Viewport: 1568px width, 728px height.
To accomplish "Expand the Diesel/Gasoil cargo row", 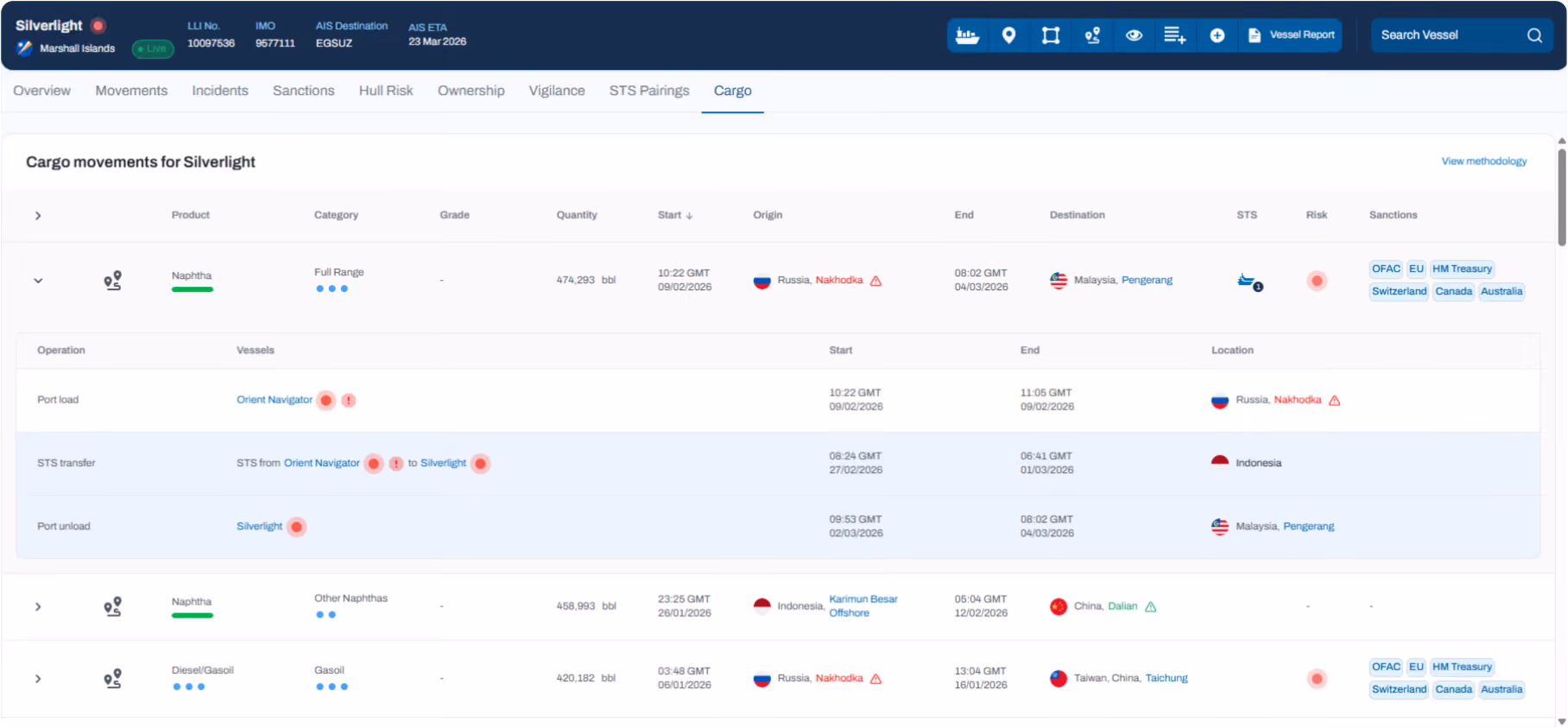I will [38, 679].
